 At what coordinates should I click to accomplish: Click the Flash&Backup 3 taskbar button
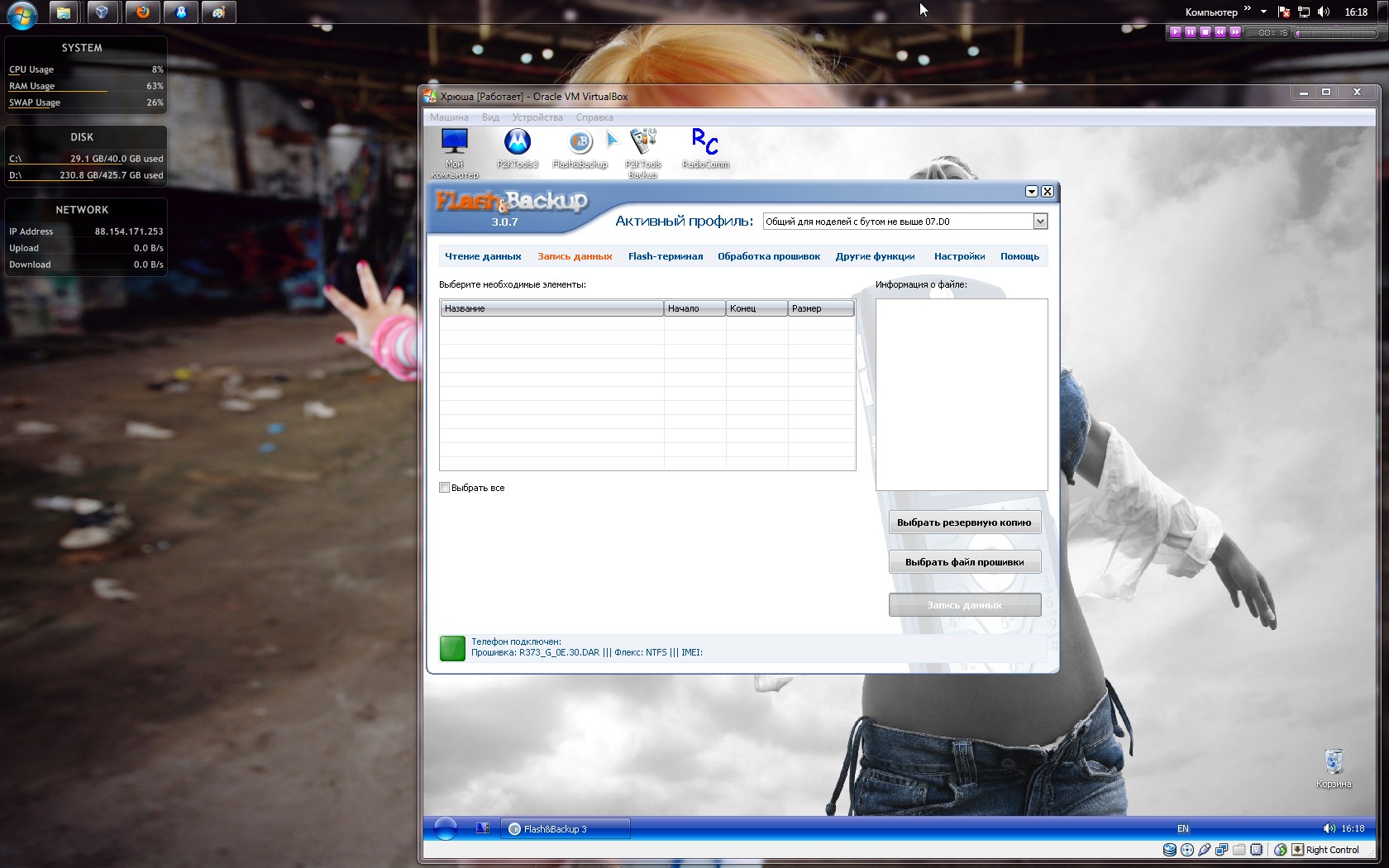point(566,828)
